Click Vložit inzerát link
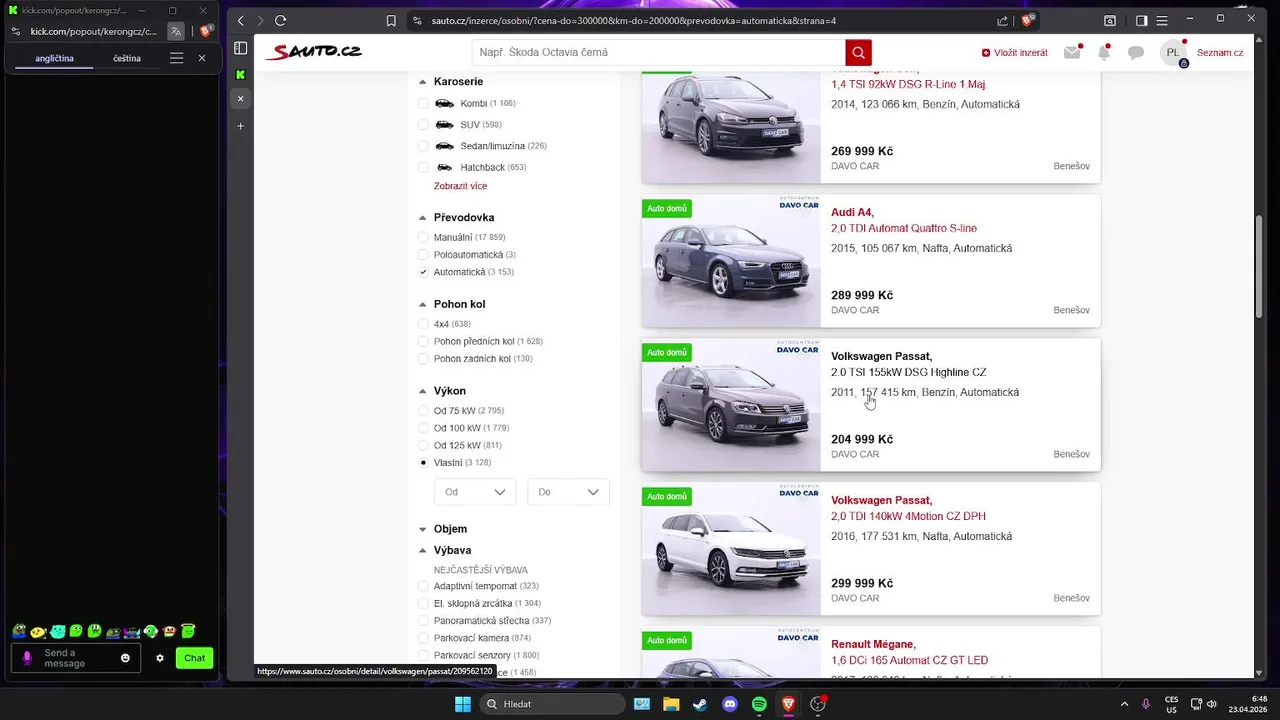Image resolution: width=1280 pixels, height=720 pixels. 1015,53
